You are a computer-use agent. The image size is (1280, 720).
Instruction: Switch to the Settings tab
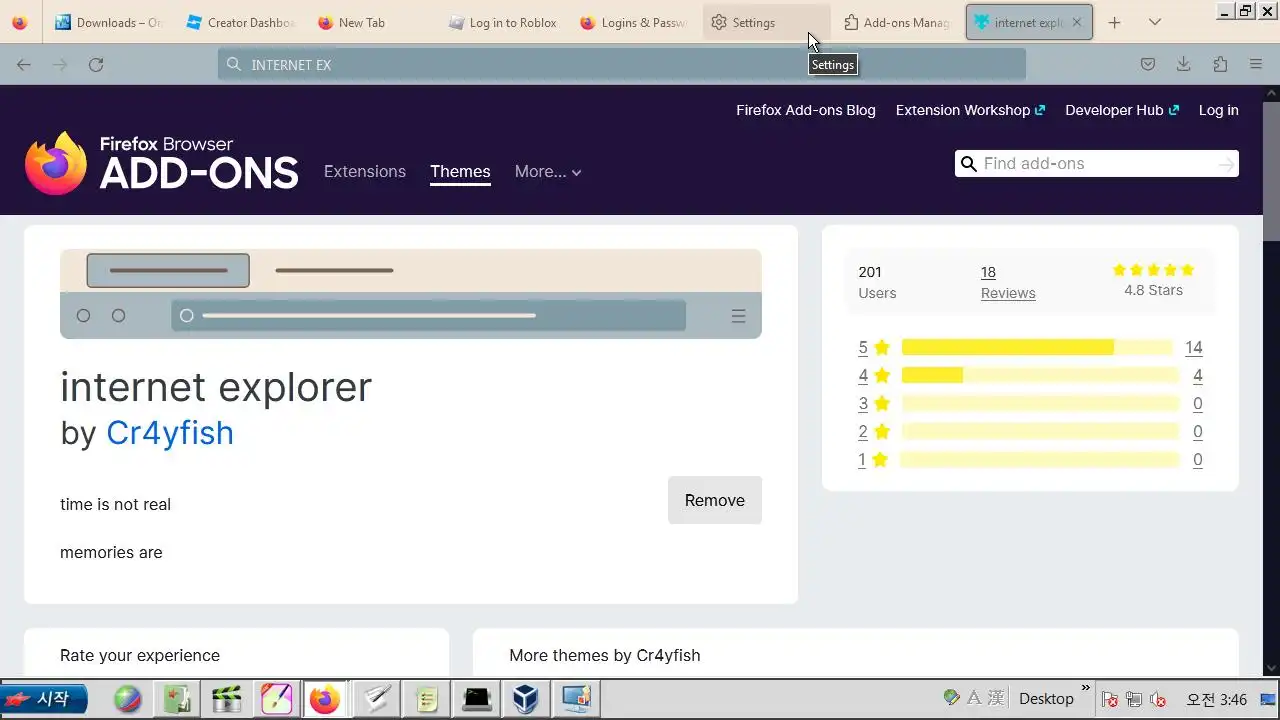pos(766,22)
